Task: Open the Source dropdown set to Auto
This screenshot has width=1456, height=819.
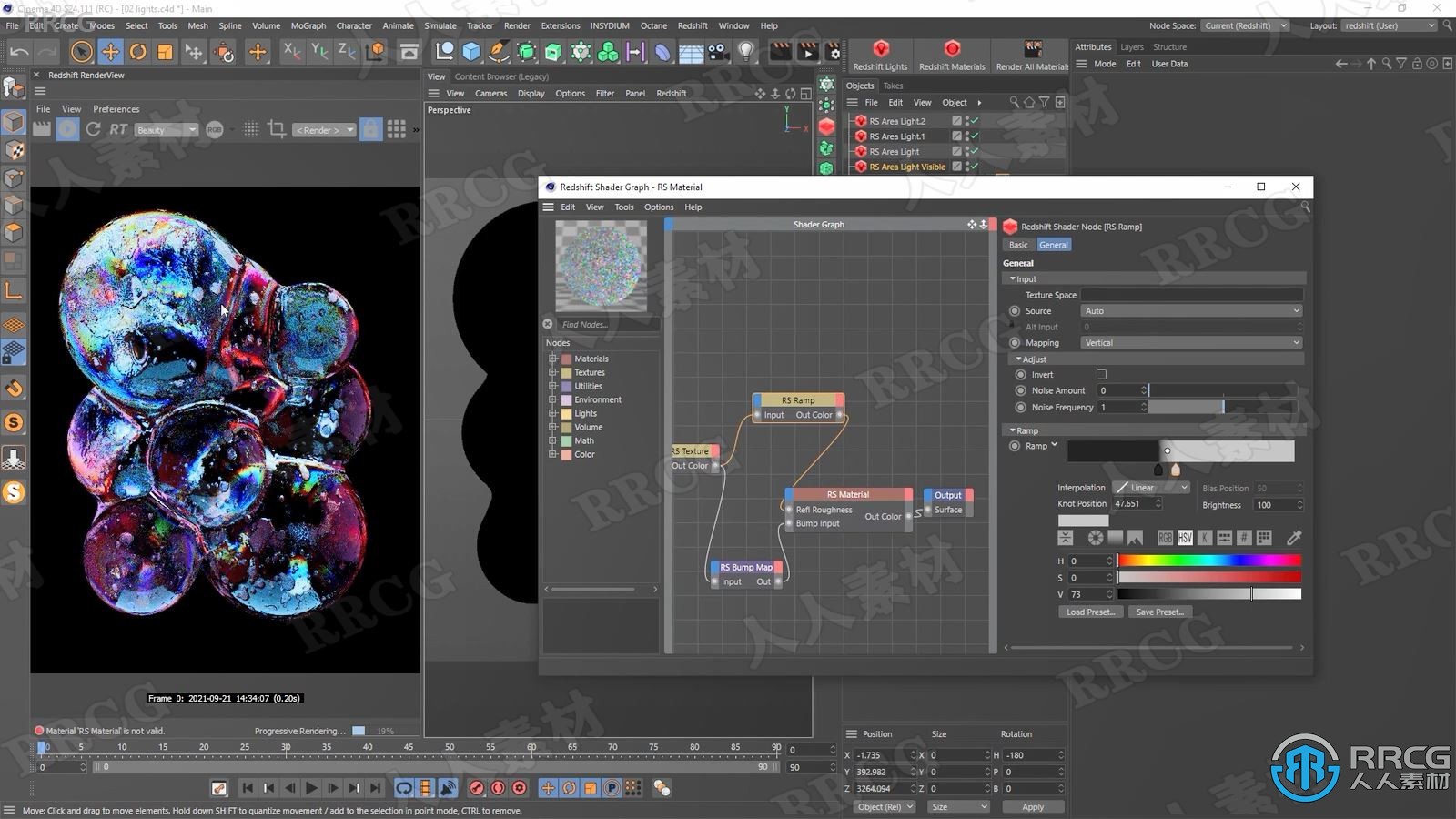Action: (x=1192, y=311)
